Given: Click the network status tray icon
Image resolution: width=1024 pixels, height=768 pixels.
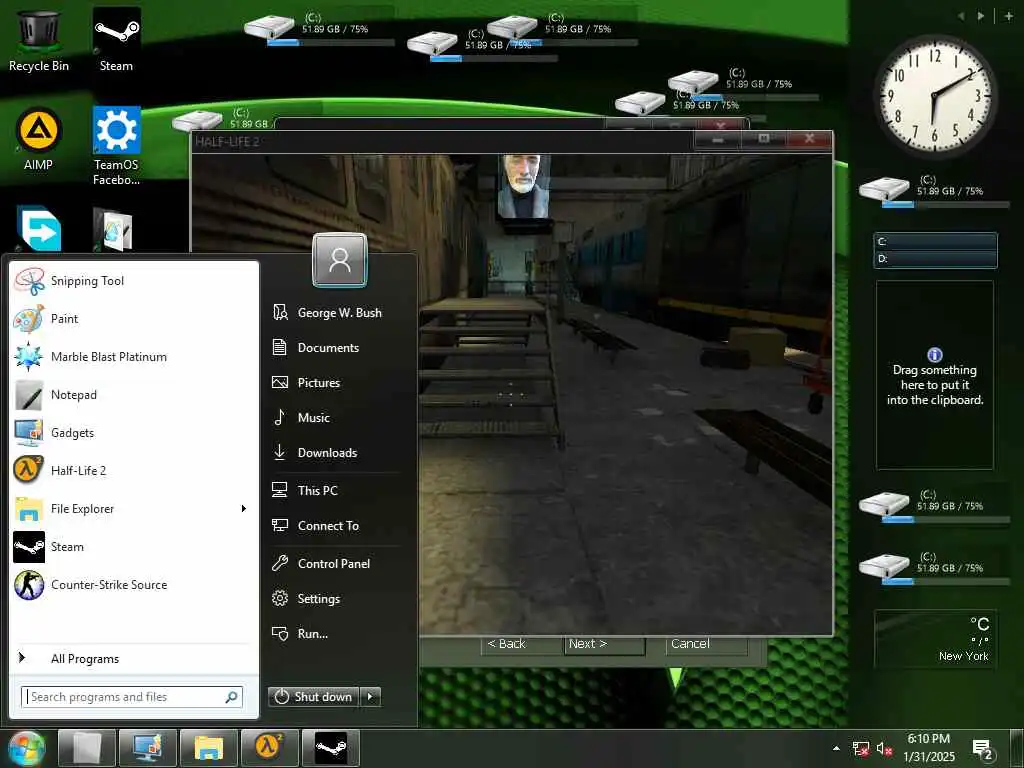Looking at the screenshot, I should pos(861,748).
